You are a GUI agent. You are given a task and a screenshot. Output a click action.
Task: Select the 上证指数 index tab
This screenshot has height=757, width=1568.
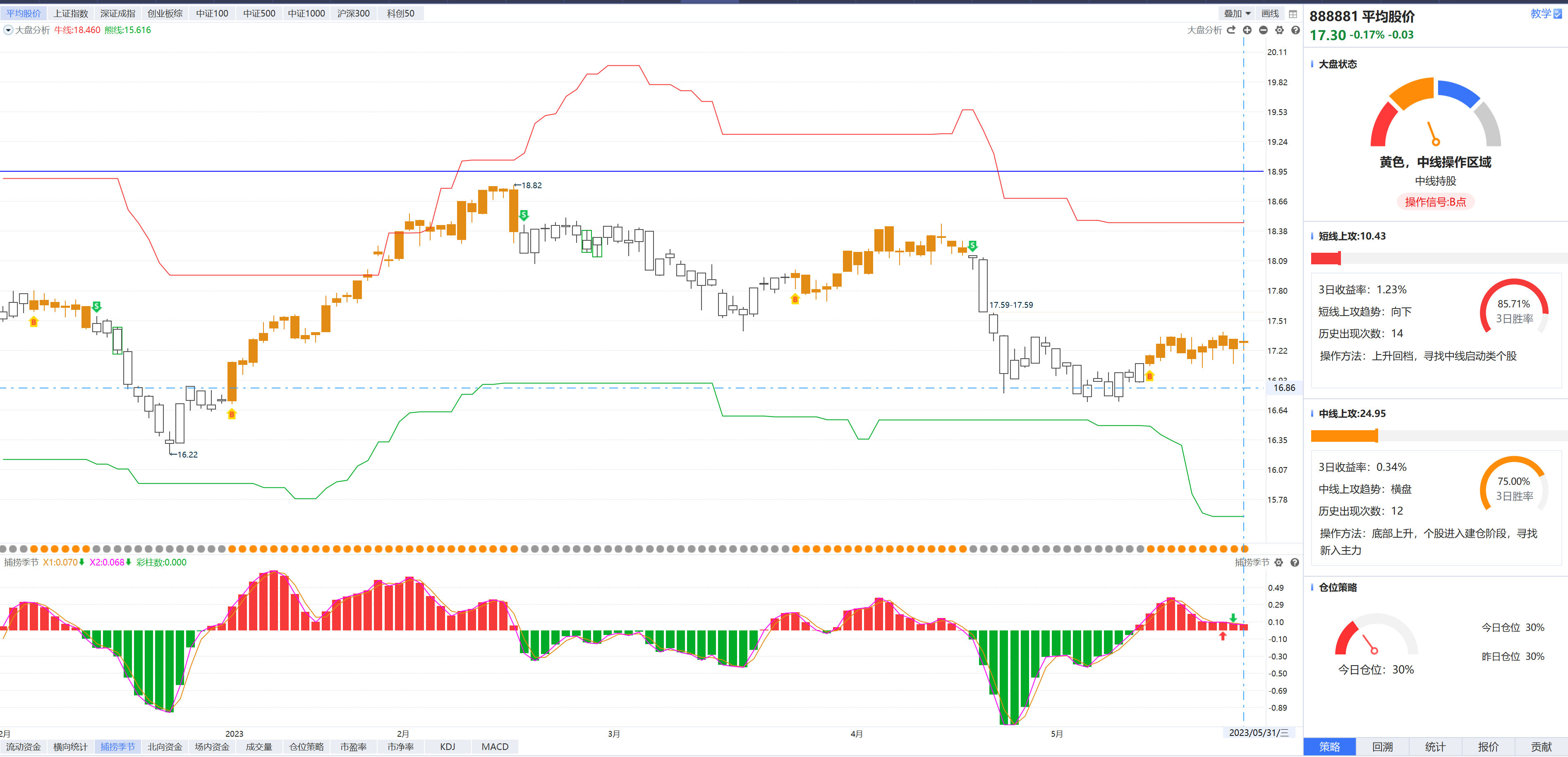[x=71, y=13]
